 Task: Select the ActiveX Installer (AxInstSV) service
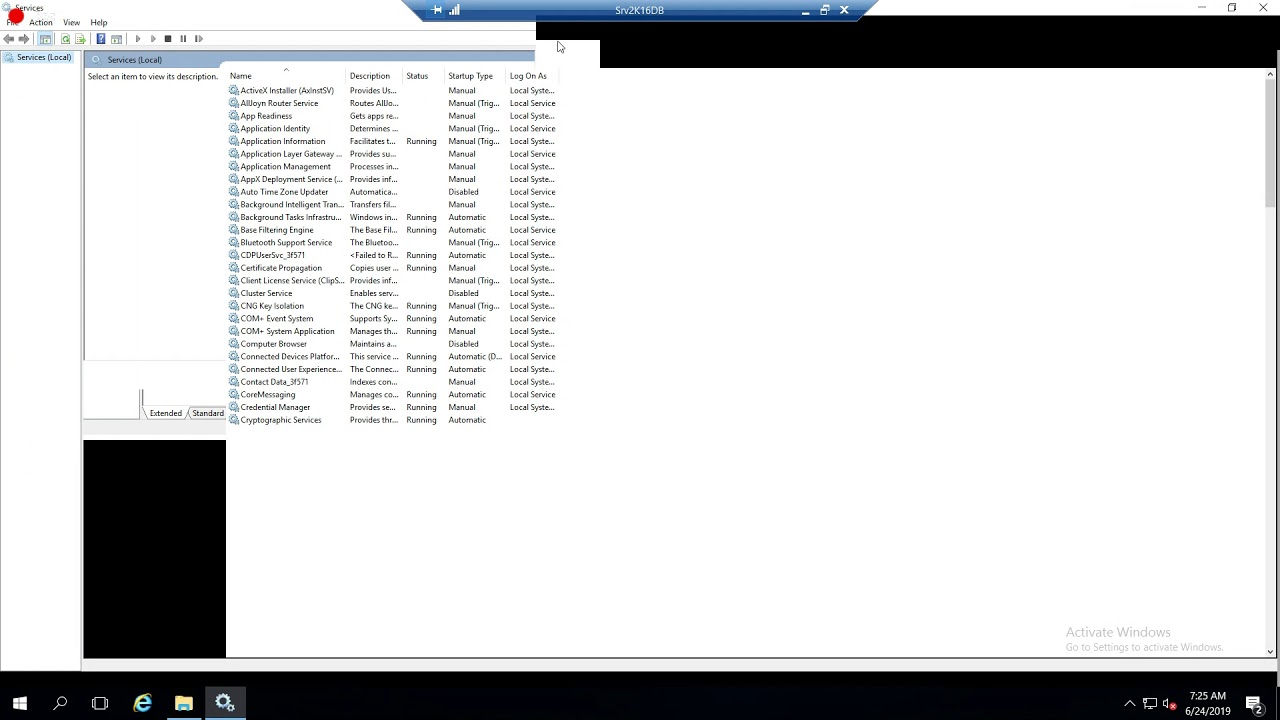(x=392, y=91)
